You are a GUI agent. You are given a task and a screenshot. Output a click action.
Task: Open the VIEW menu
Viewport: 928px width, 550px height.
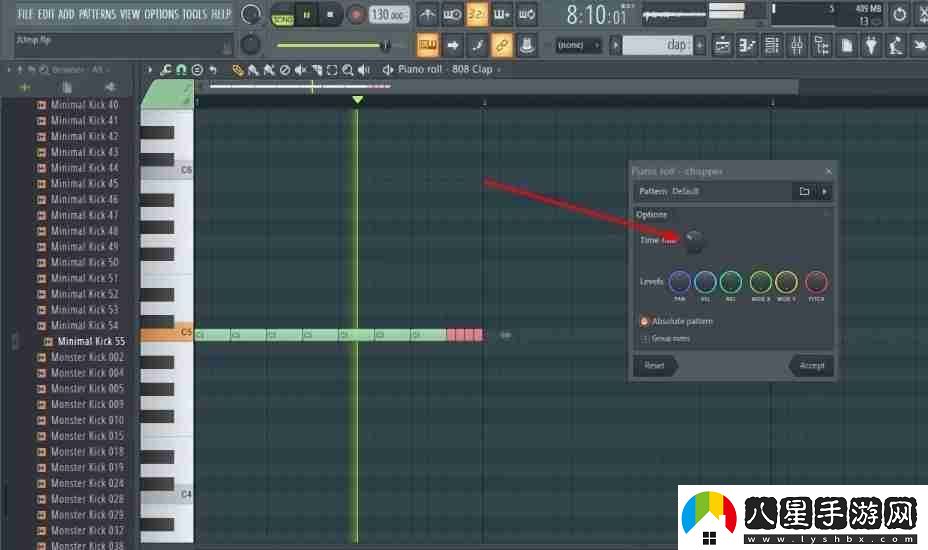[x=130, y=14]
